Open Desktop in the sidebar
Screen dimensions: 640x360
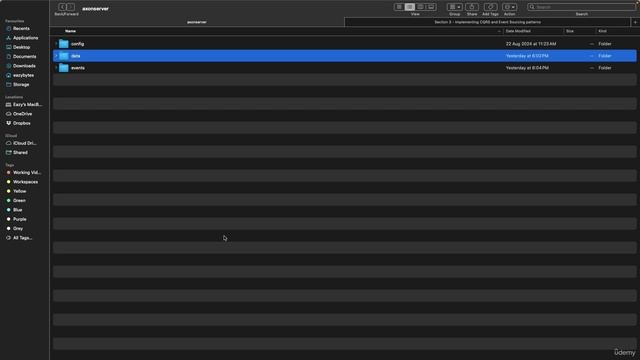coord(21,47)
